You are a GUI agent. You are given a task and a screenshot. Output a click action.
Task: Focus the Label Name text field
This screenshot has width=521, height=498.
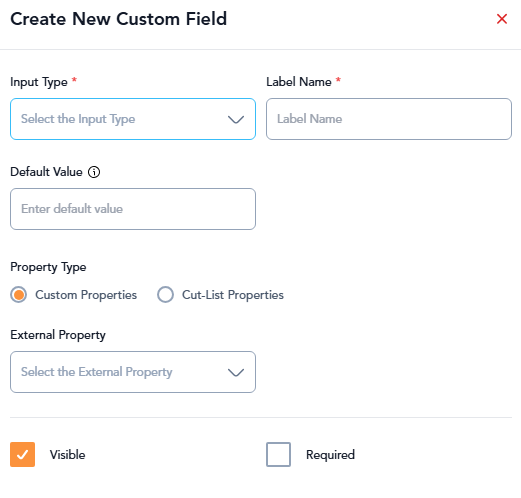pos(389,119)
